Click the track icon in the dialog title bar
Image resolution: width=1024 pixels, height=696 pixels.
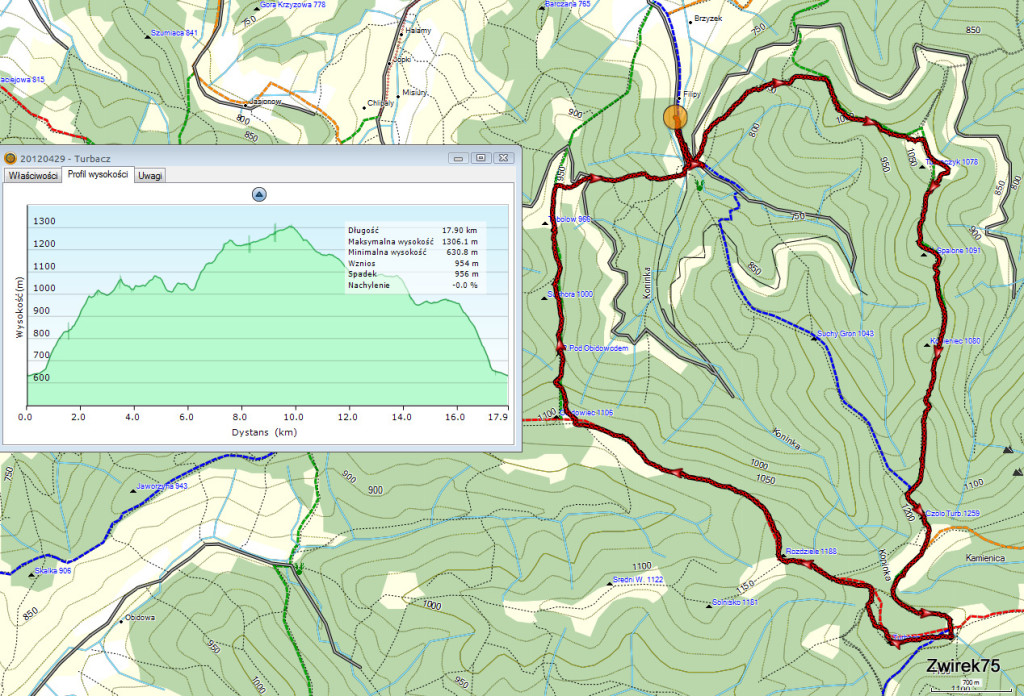pyautogui.click(x=10, y=158)
